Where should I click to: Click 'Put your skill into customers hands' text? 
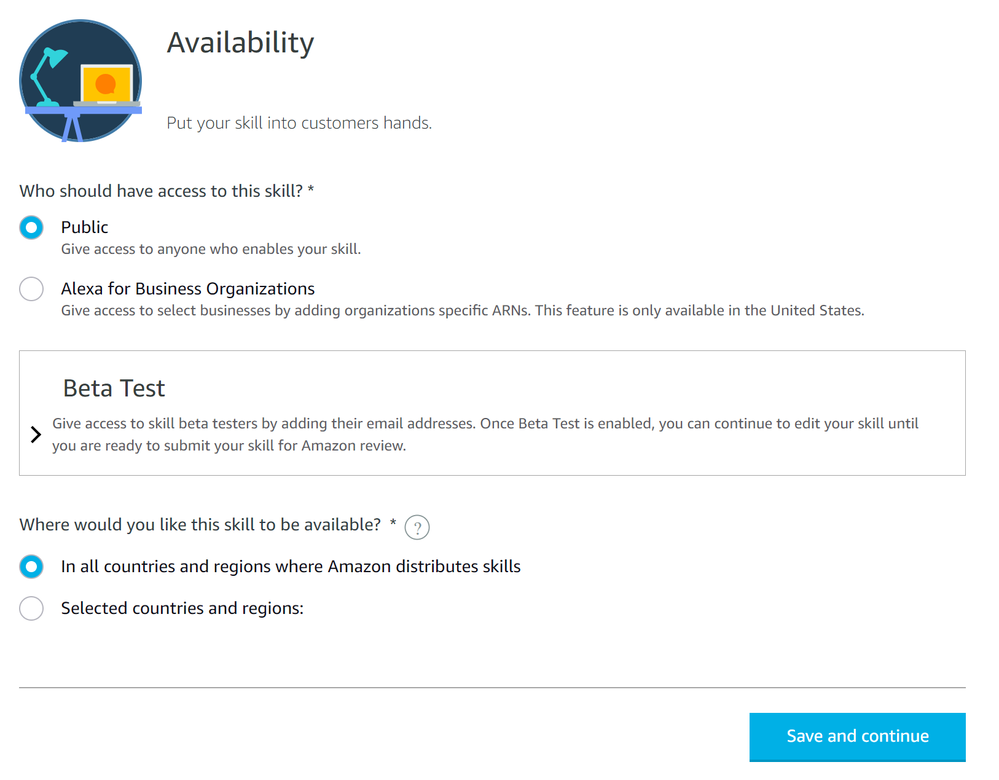298,124
